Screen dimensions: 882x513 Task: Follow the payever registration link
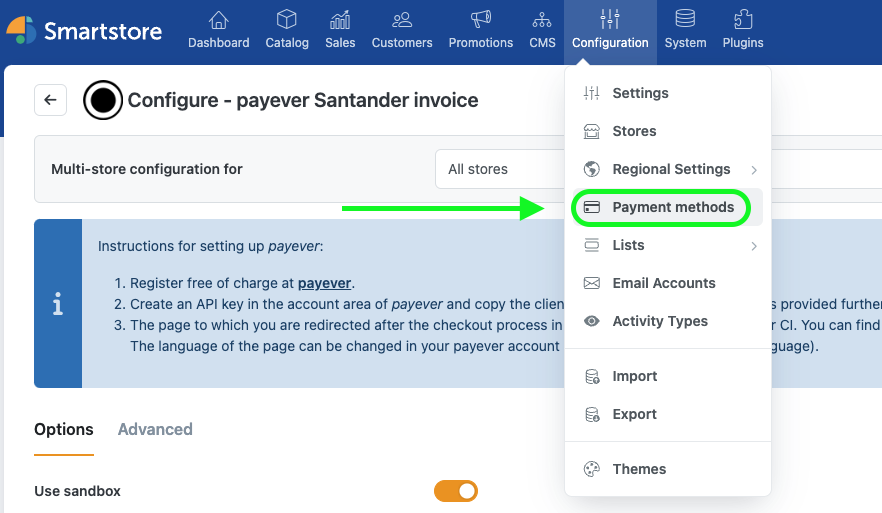click(325, 283)
